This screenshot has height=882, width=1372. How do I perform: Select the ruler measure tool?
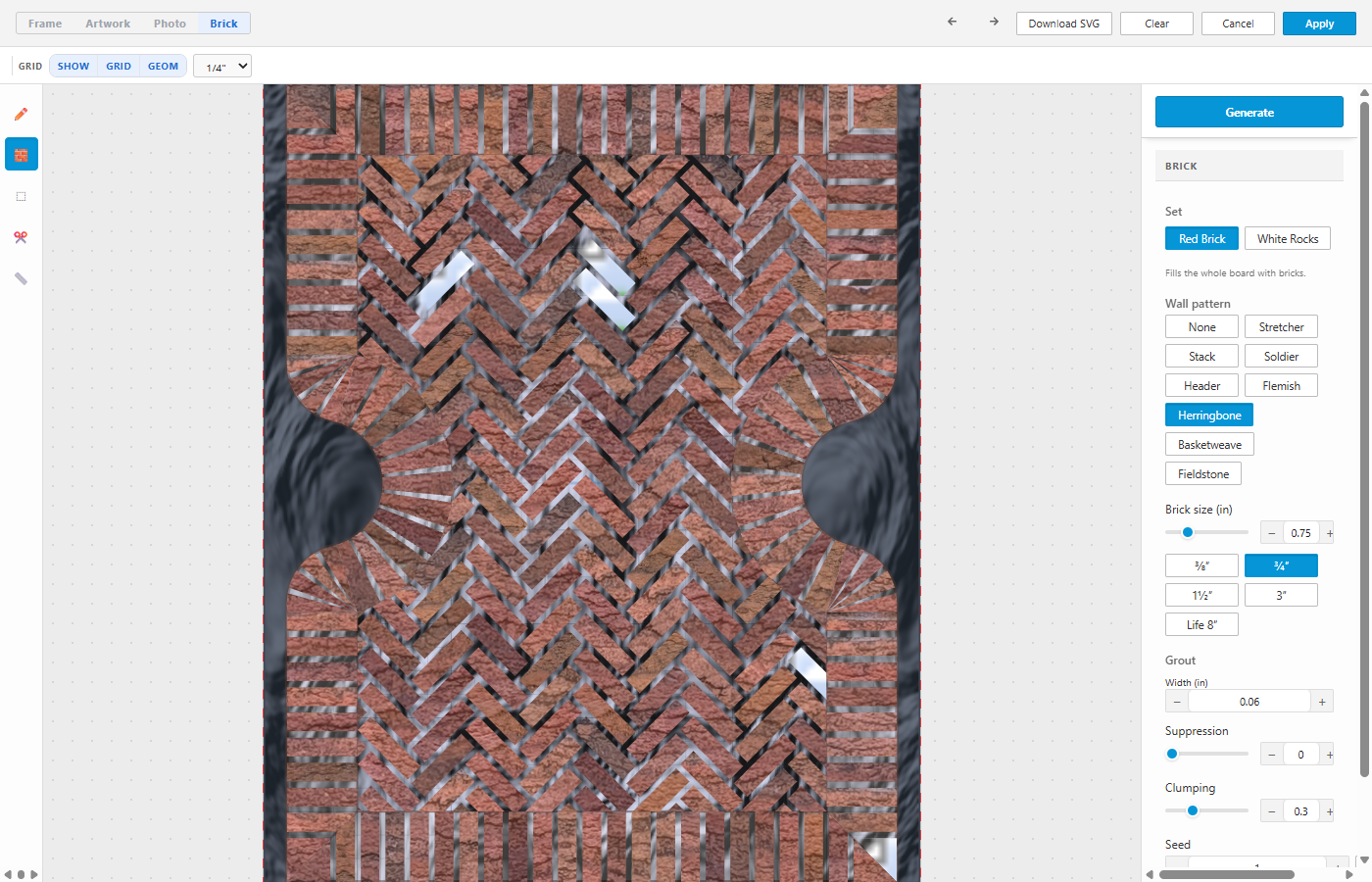[x=21, y=278]
